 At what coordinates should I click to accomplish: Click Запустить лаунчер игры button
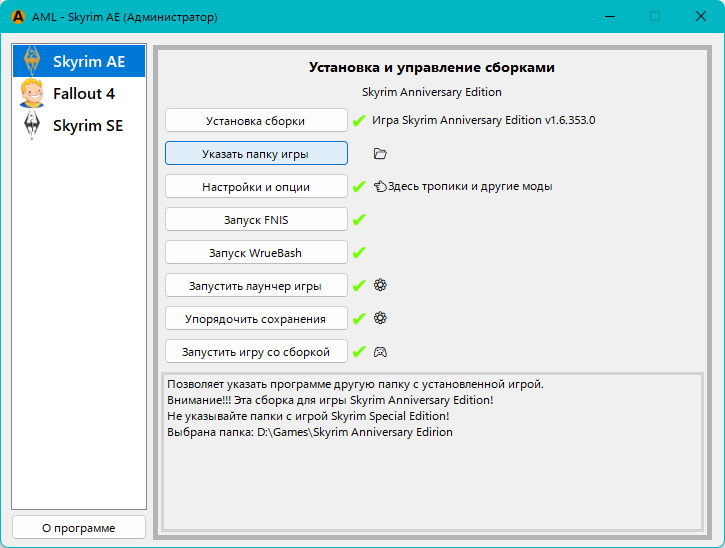(x=256, y=286)
